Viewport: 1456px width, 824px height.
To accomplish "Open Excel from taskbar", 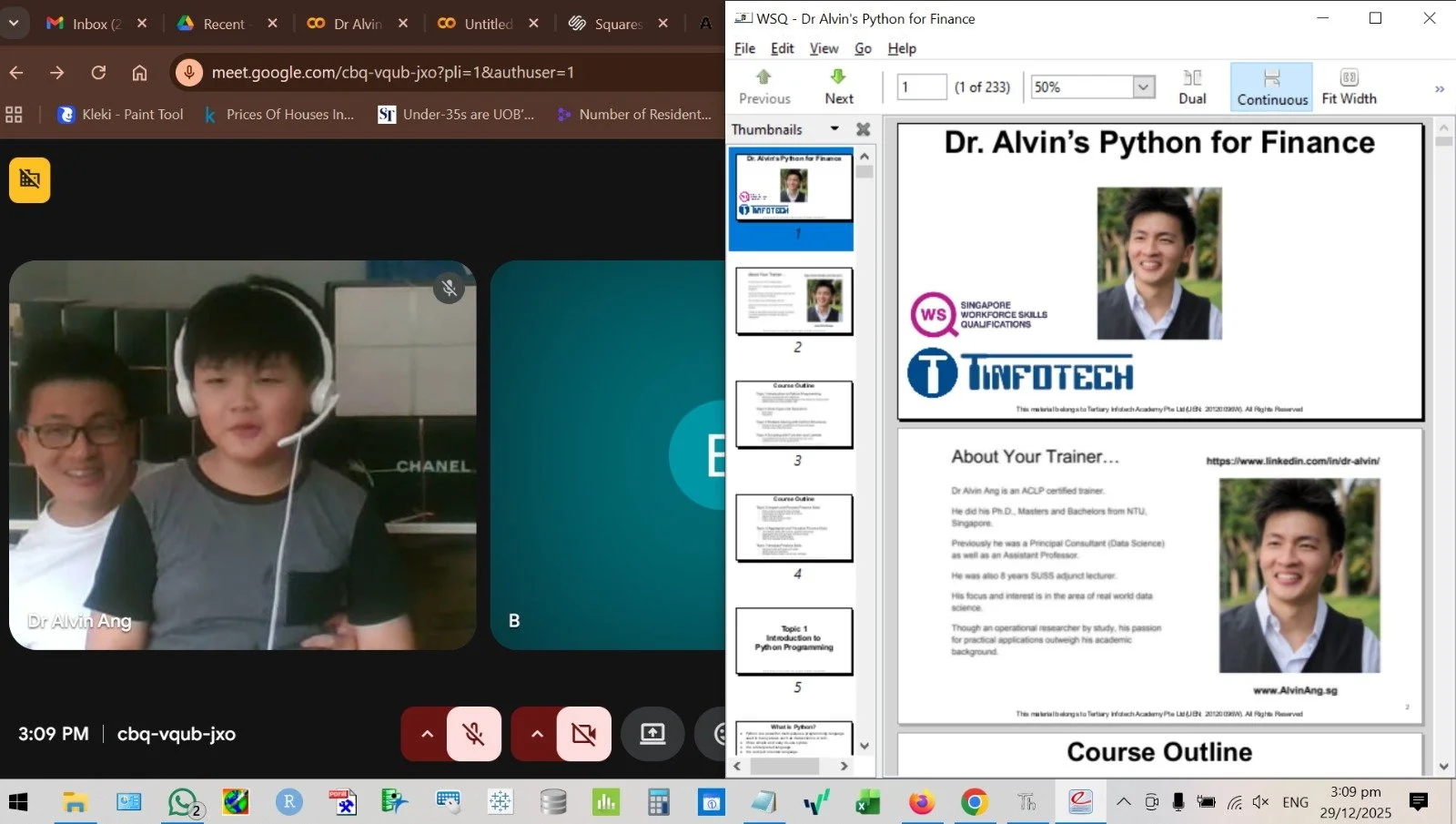I will [867, 802].
